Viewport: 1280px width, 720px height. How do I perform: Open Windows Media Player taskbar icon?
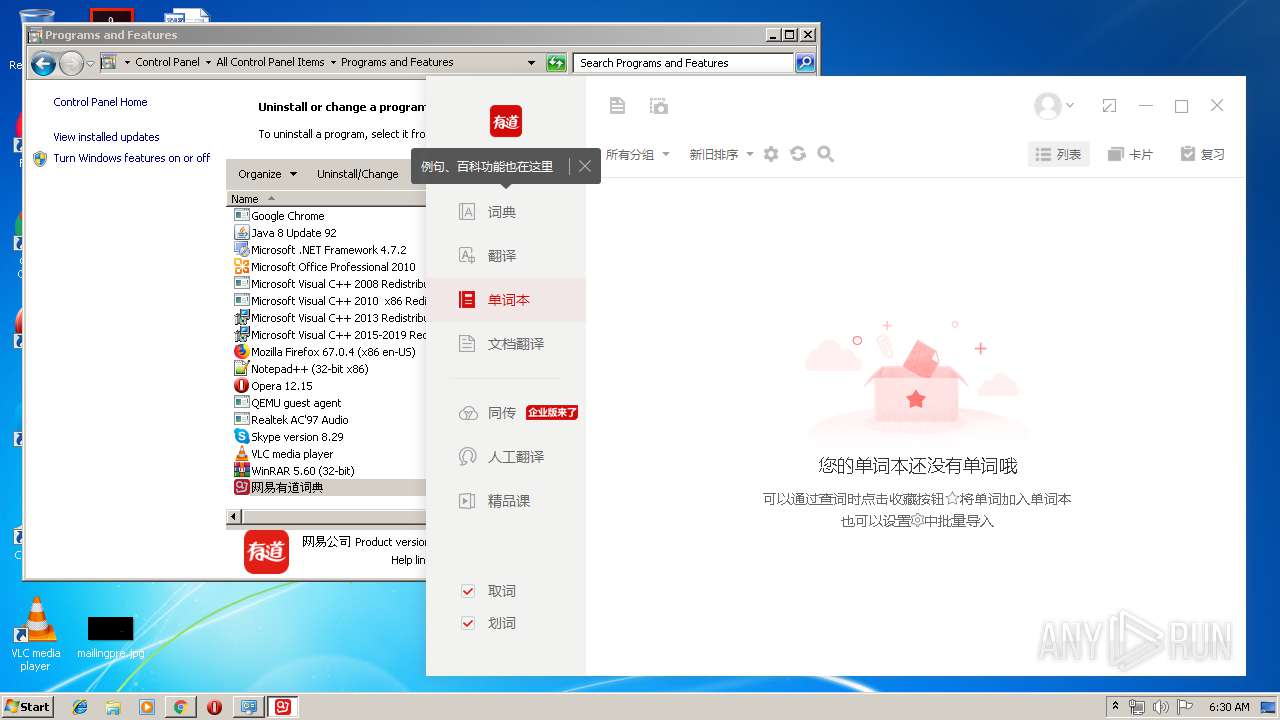(147, 707)
